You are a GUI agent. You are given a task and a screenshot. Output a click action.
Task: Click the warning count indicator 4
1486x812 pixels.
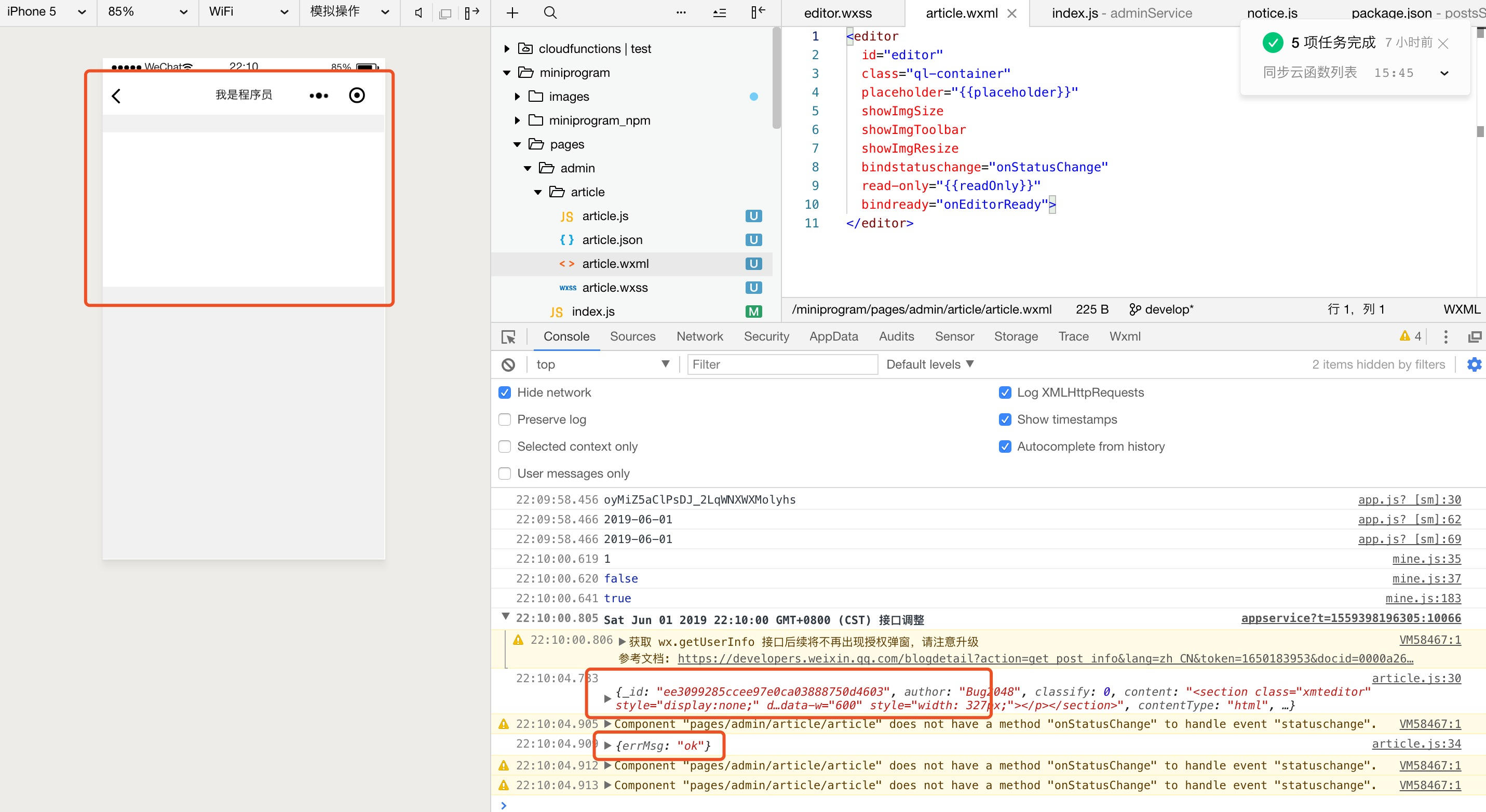(x=1411, y=336)
